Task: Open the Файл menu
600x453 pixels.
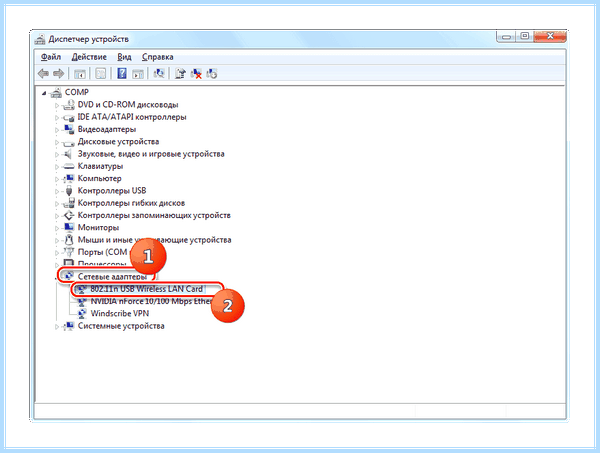Action: [x=51, y=57]
